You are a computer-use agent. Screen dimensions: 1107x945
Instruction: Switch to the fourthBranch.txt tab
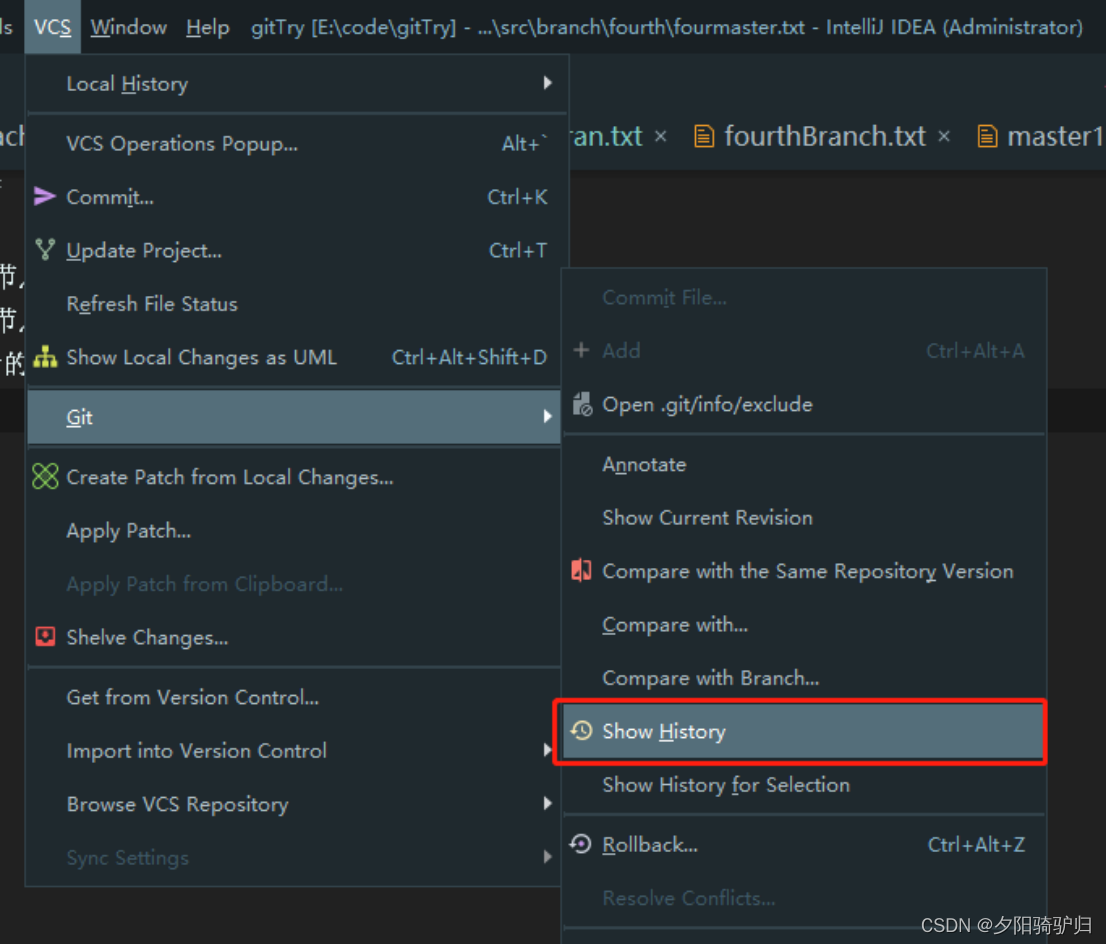coord(825,136)
